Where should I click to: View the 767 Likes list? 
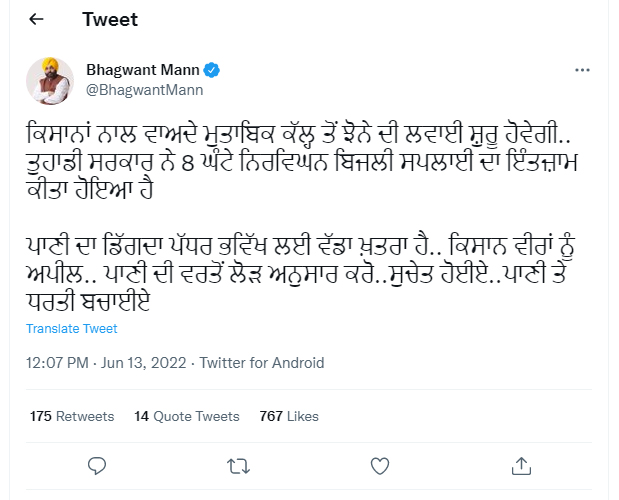point(289,416)
